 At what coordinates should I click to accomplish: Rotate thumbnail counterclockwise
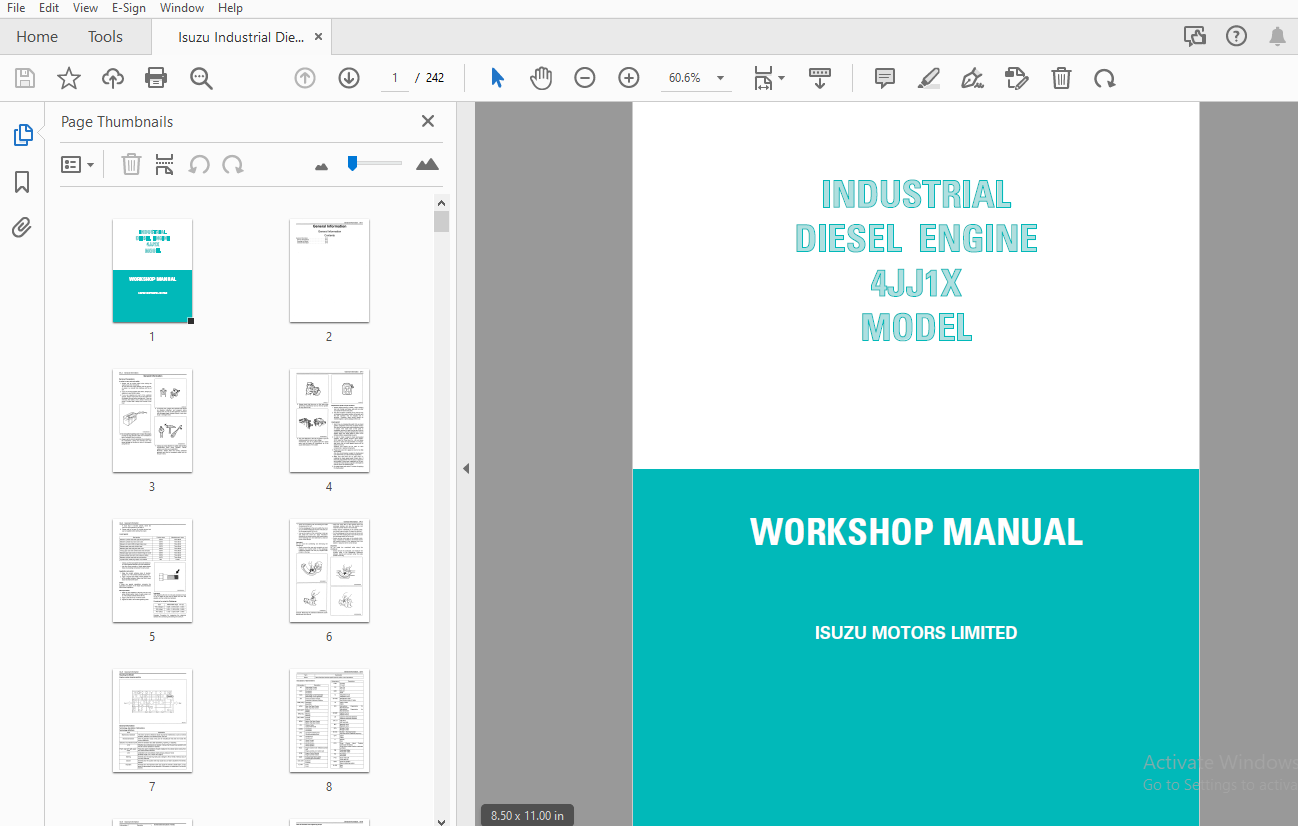199,164
